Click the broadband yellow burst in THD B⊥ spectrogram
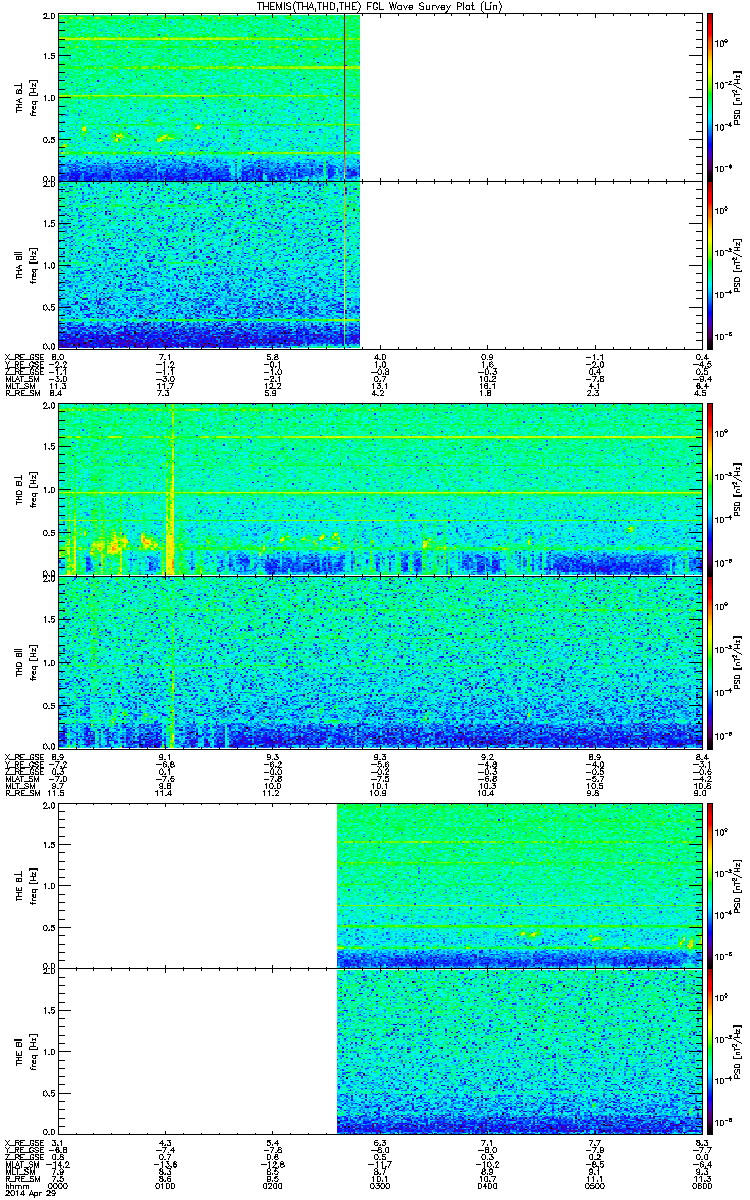The height and width of the screenshot is (1200, 750). coord(169,490)
